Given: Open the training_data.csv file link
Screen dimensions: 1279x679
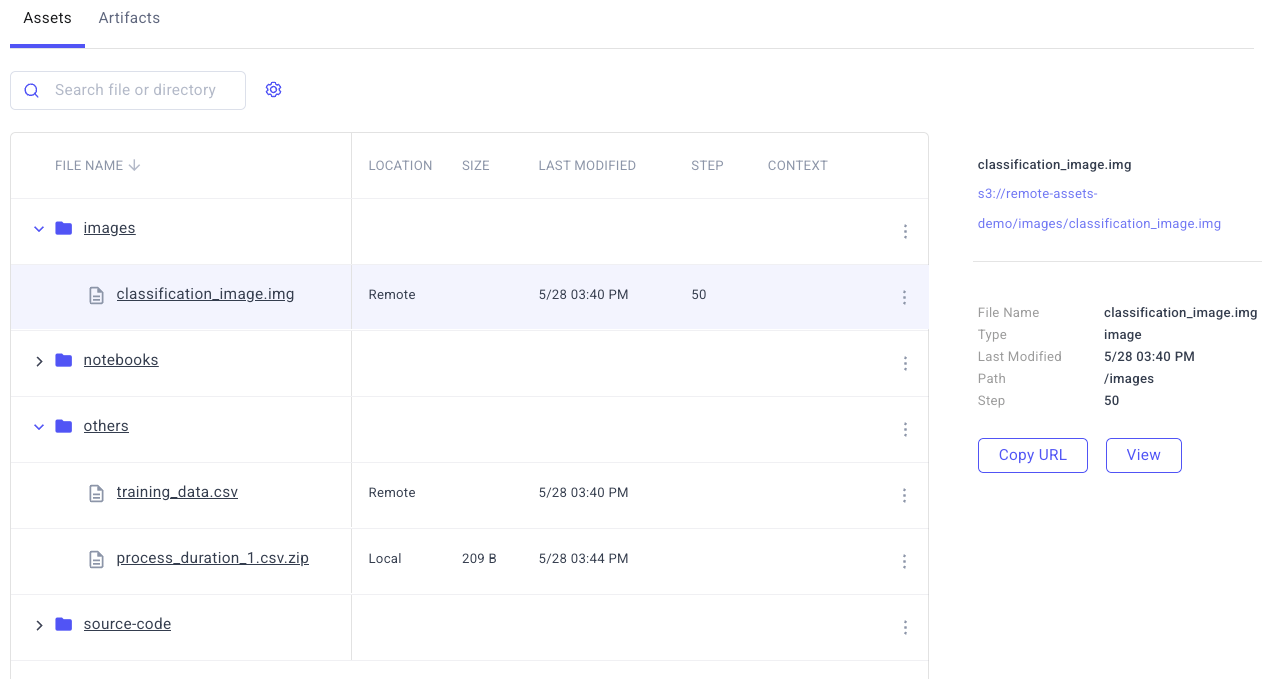Looking at the screenshot, I should [x=177, y=491].
